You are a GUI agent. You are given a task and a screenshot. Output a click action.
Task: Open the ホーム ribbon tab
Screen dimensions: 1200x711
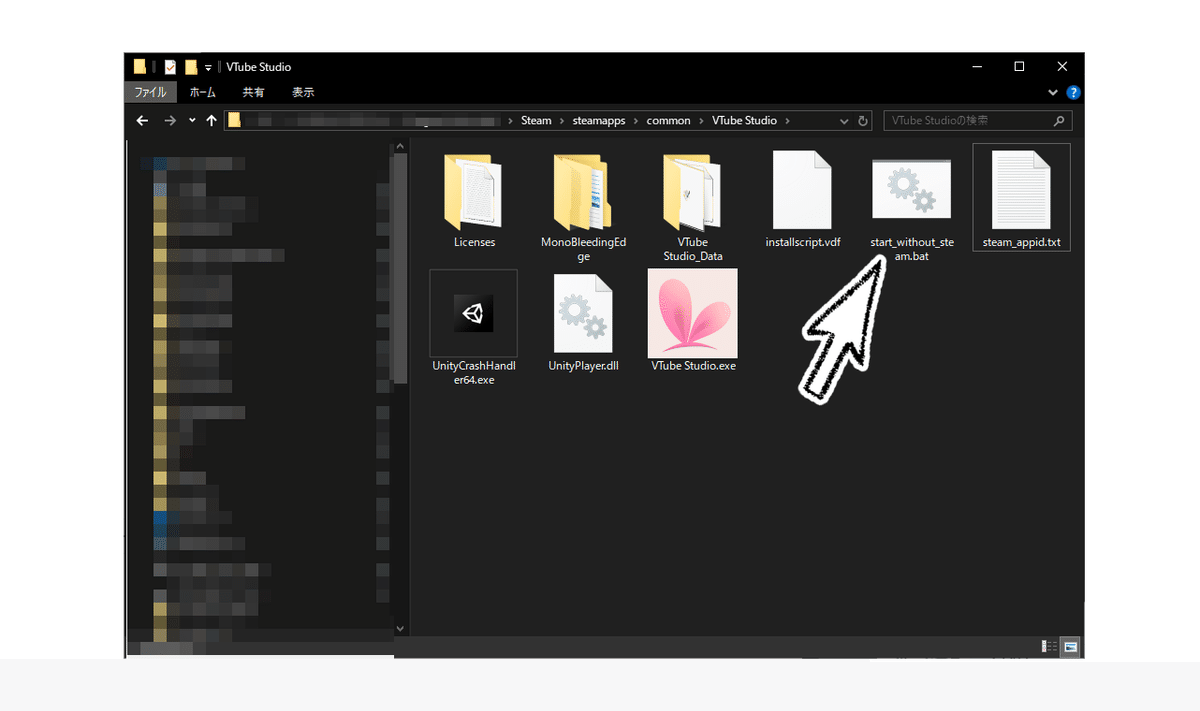202,92
